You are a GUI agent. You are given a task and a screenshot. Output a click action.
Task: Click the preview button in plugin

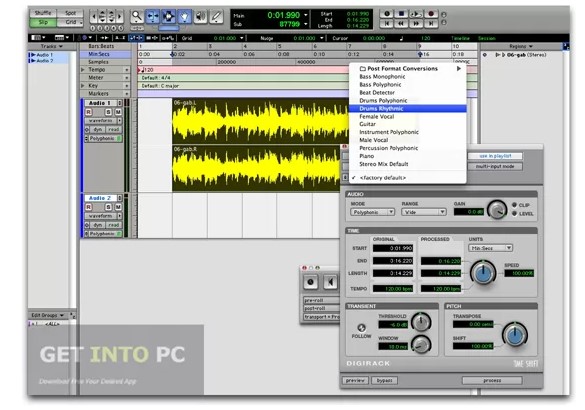tap(355, 380)
